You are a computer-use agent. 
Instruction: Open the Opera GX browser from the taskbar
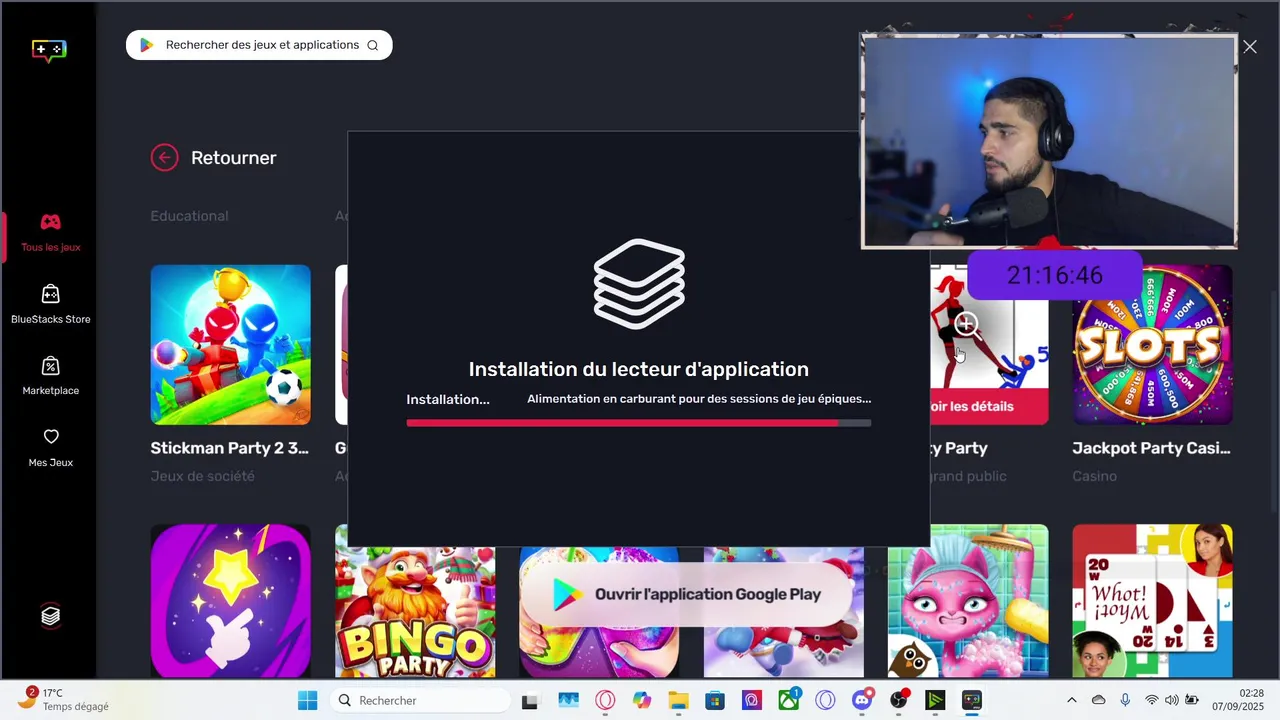pyautogui.click(x=605, y=701)
